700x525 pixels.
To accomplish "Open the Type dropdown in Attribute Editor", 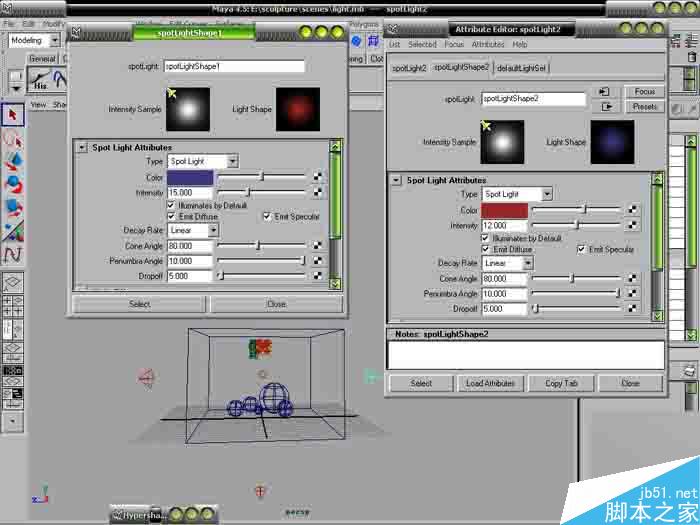I will click(x=517, y=194).
